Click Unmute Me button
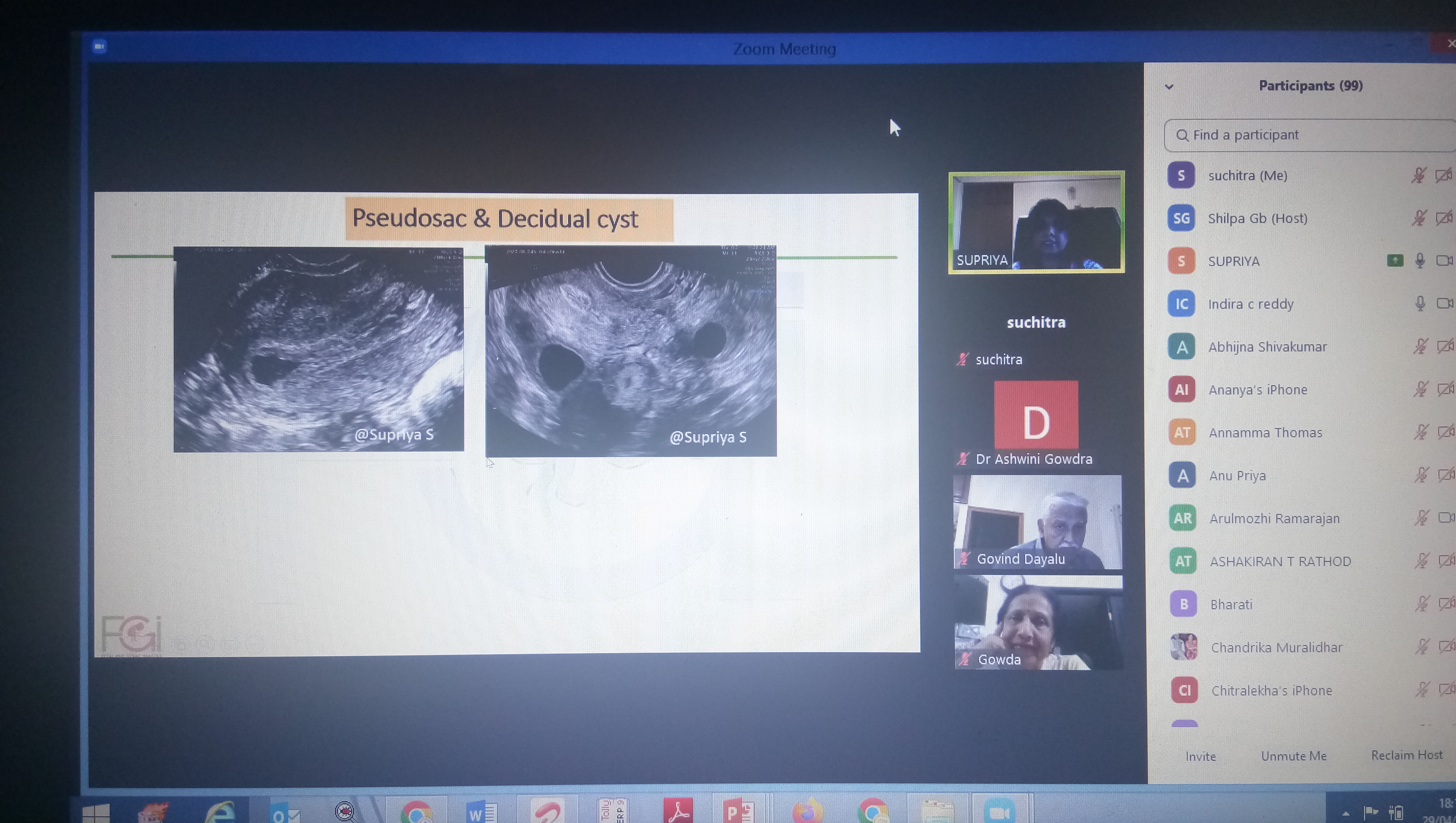This screenshot has height=823, width=1456. [x=1294, y=756]
